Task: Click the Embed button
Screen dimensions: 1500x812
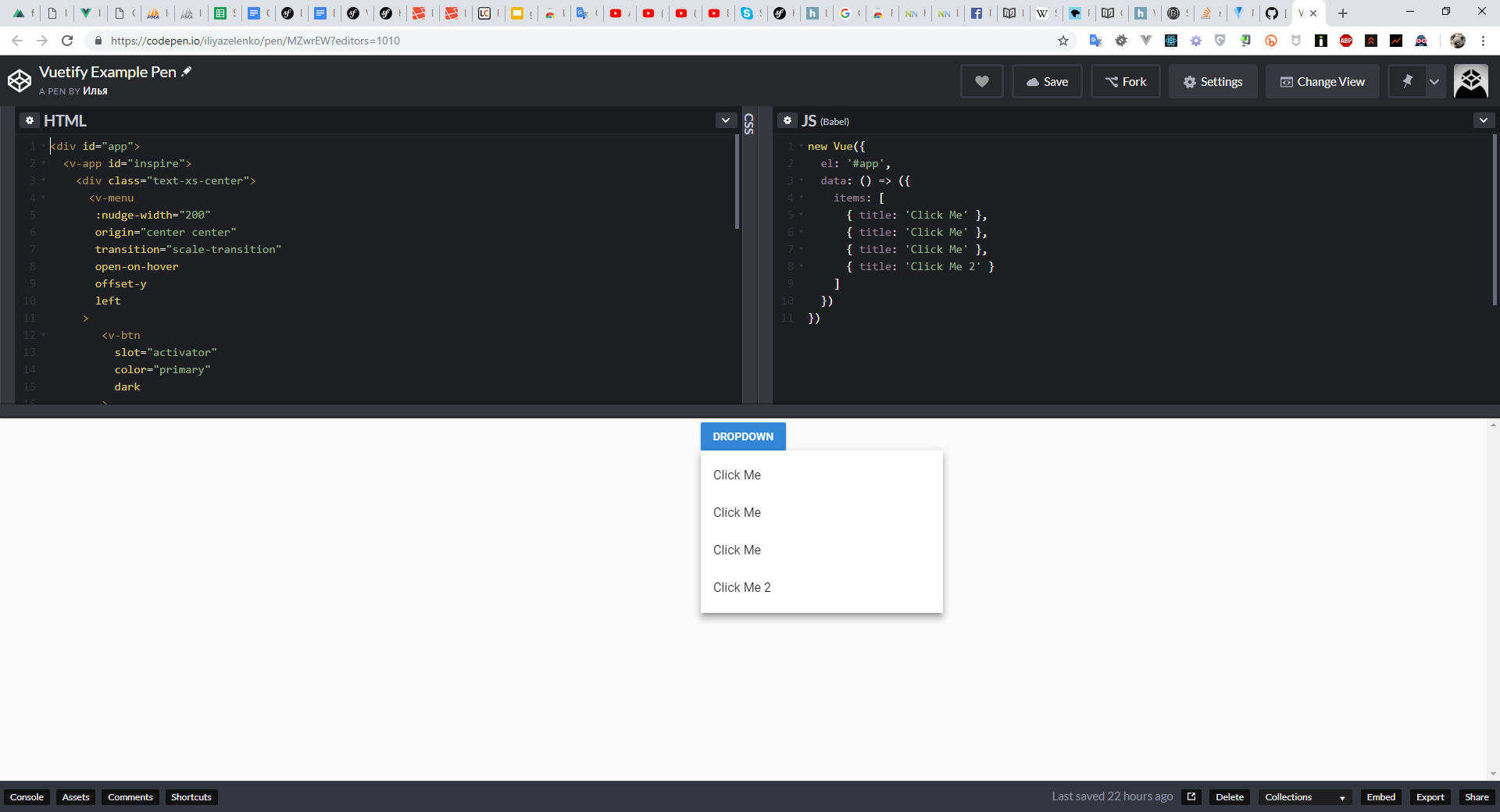Action: (x=1381, y=797)
